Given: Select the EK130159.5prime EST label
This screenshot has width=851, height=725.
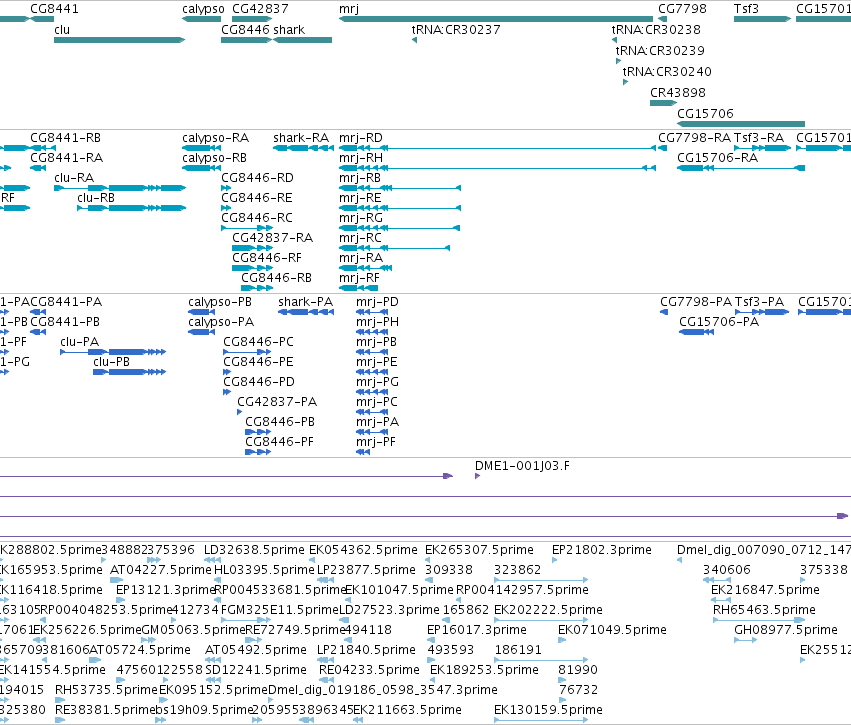Looking at the screenshot, I should pos(548,710).
